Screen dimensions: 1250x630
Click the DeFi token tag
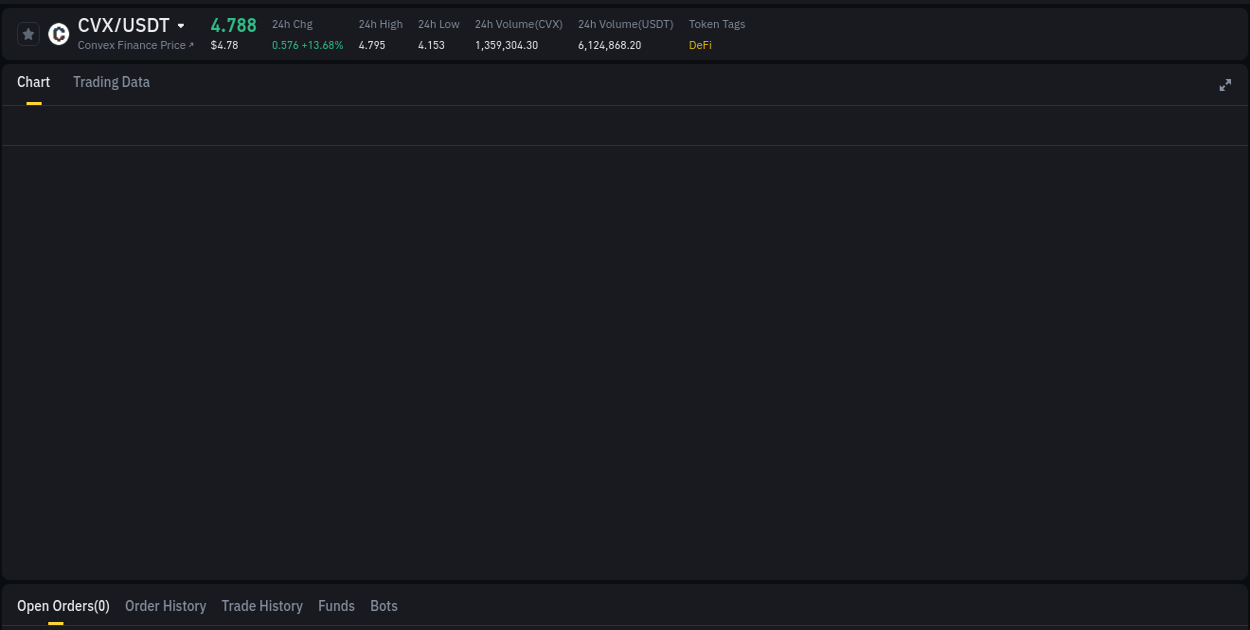tap(699, 44)
